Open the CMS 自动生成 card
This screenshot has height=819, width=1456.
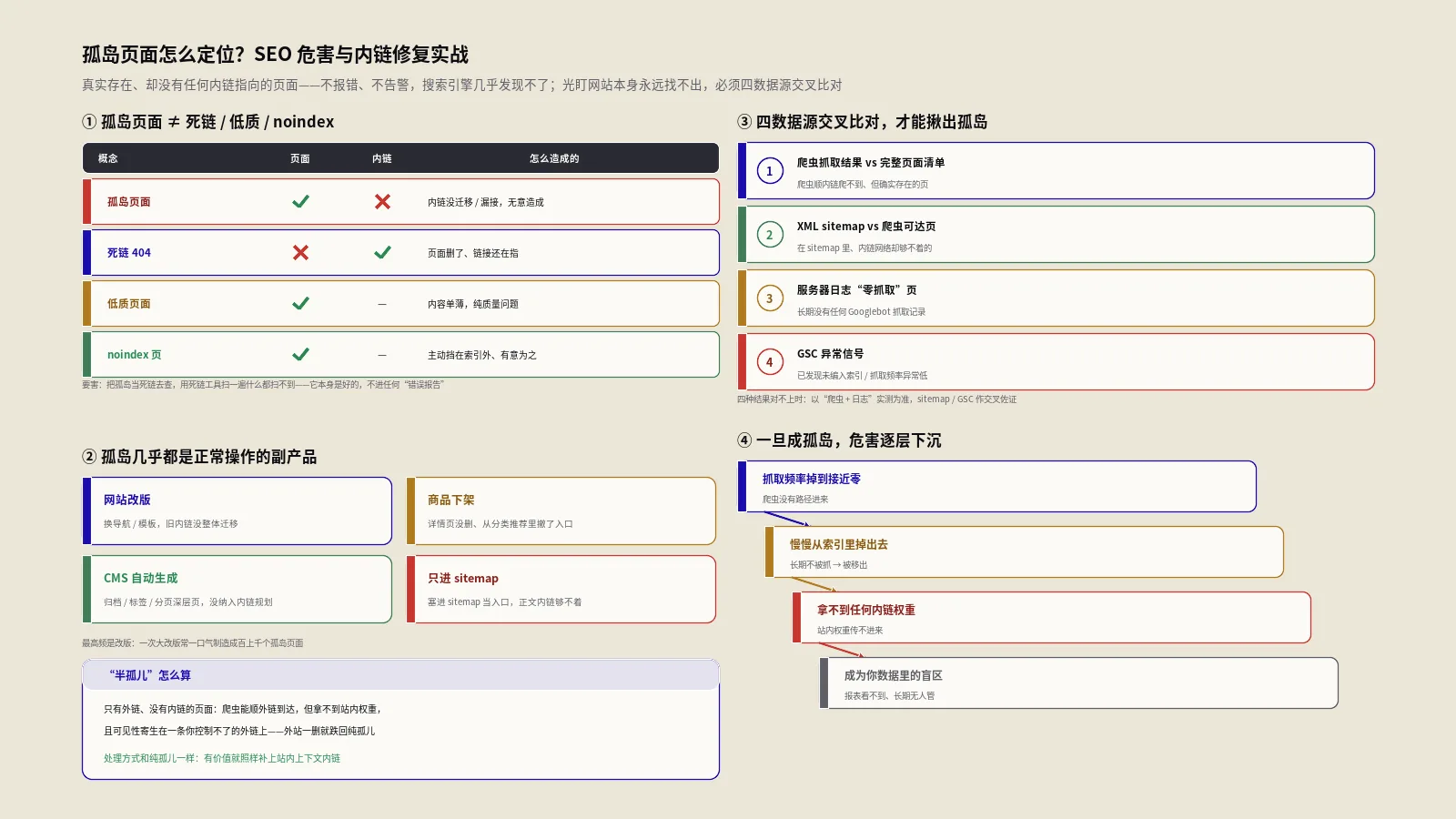238,589
